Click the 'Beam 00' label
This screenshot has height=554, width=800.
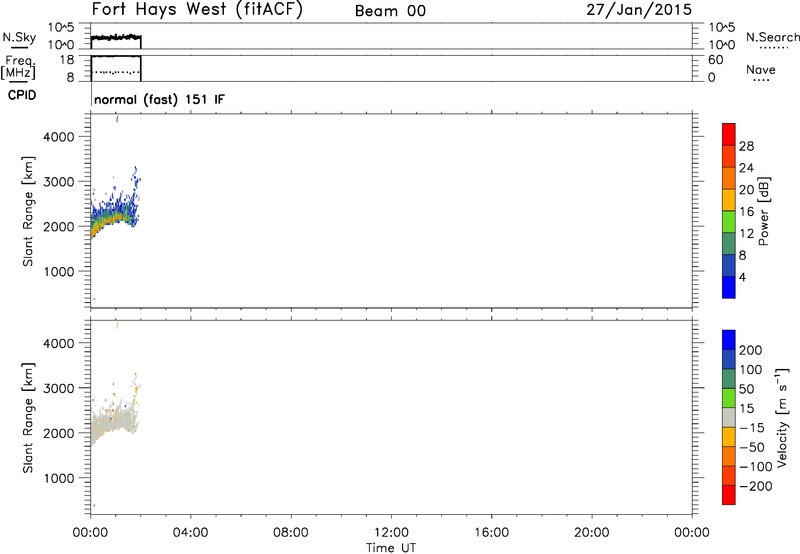[390, 11]
